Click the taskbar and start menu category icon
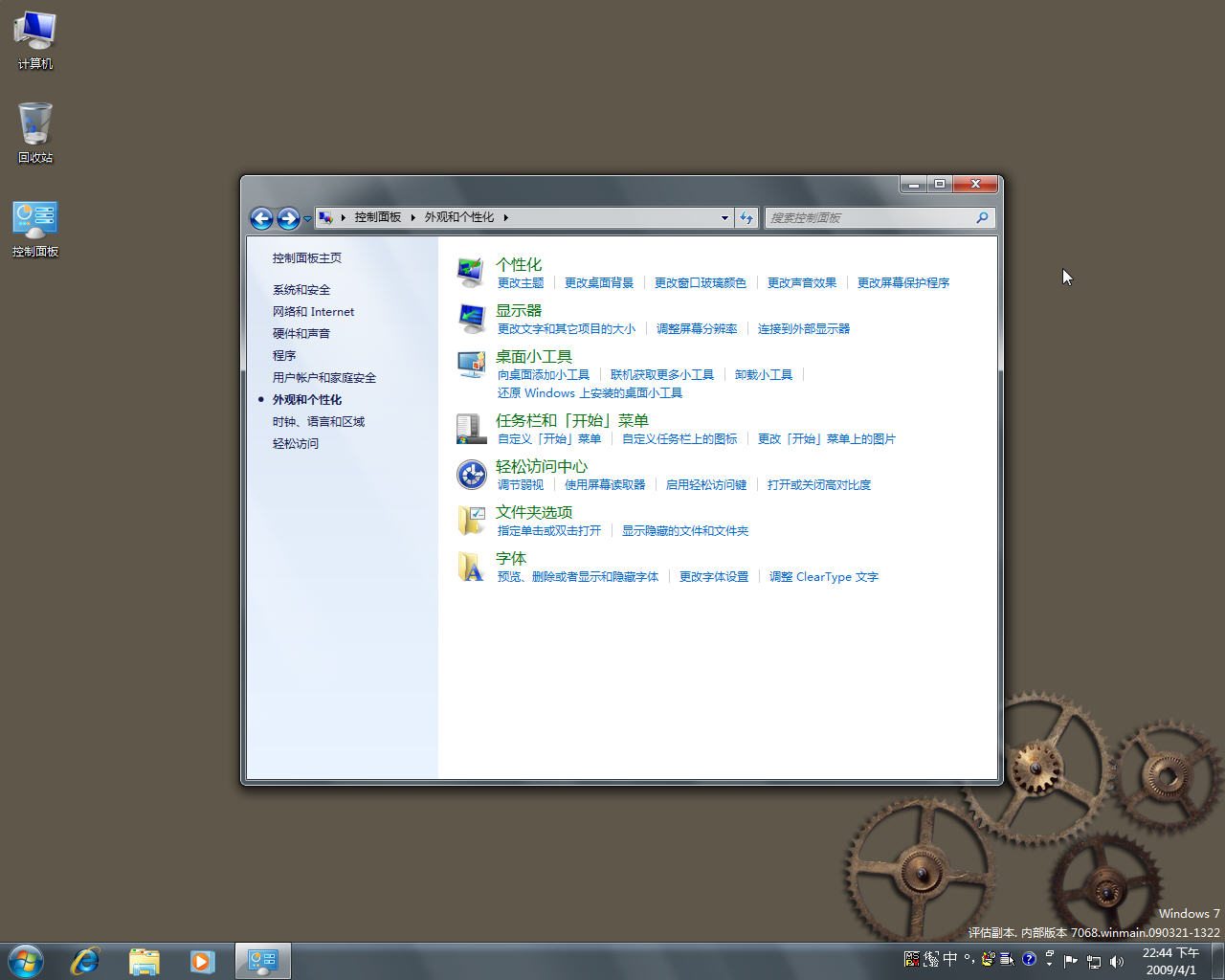The width and height of the screenshot is (1225, 980). [471, 429]
